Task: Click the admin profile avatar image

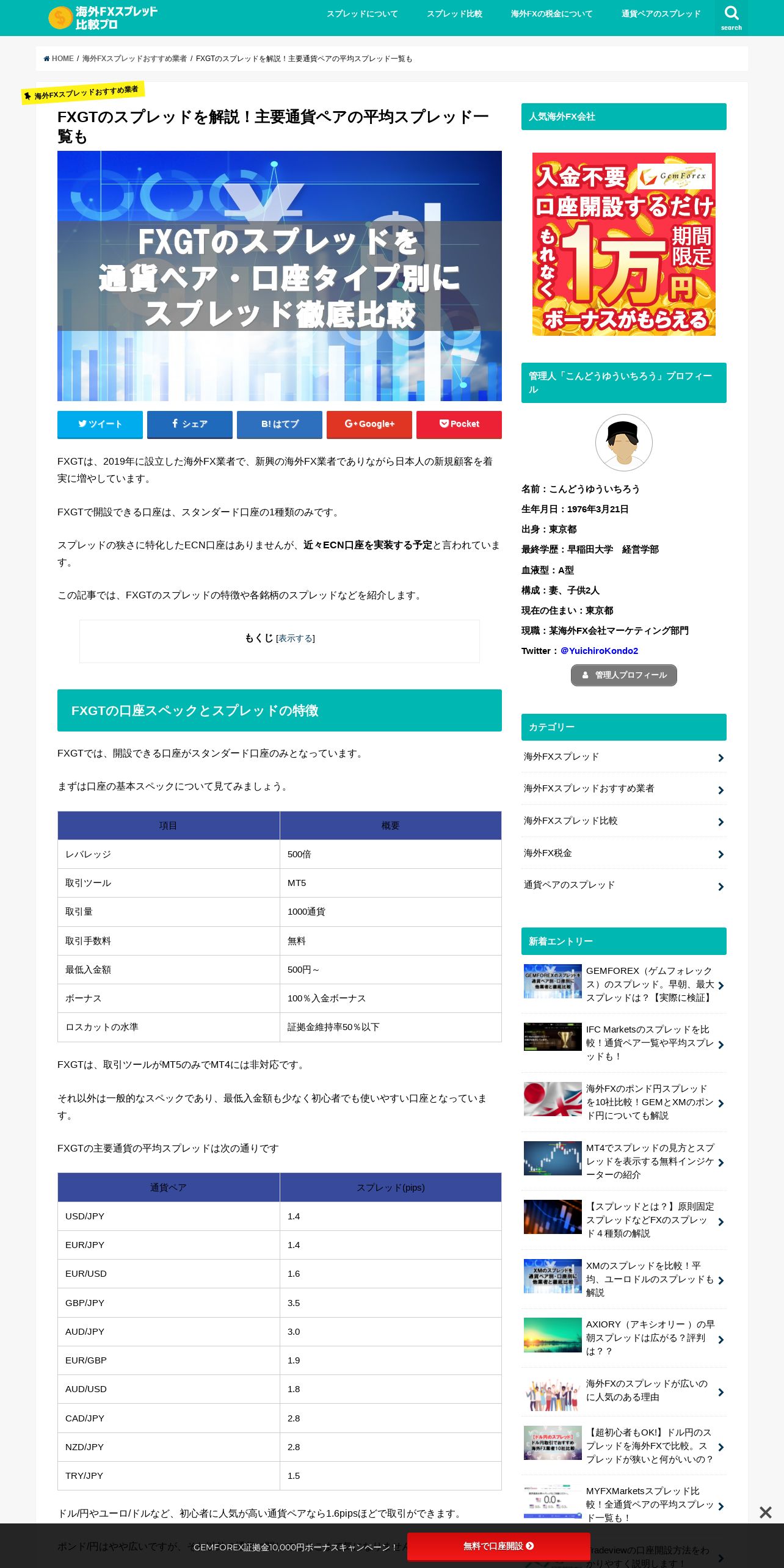Action: coord(624,443)
